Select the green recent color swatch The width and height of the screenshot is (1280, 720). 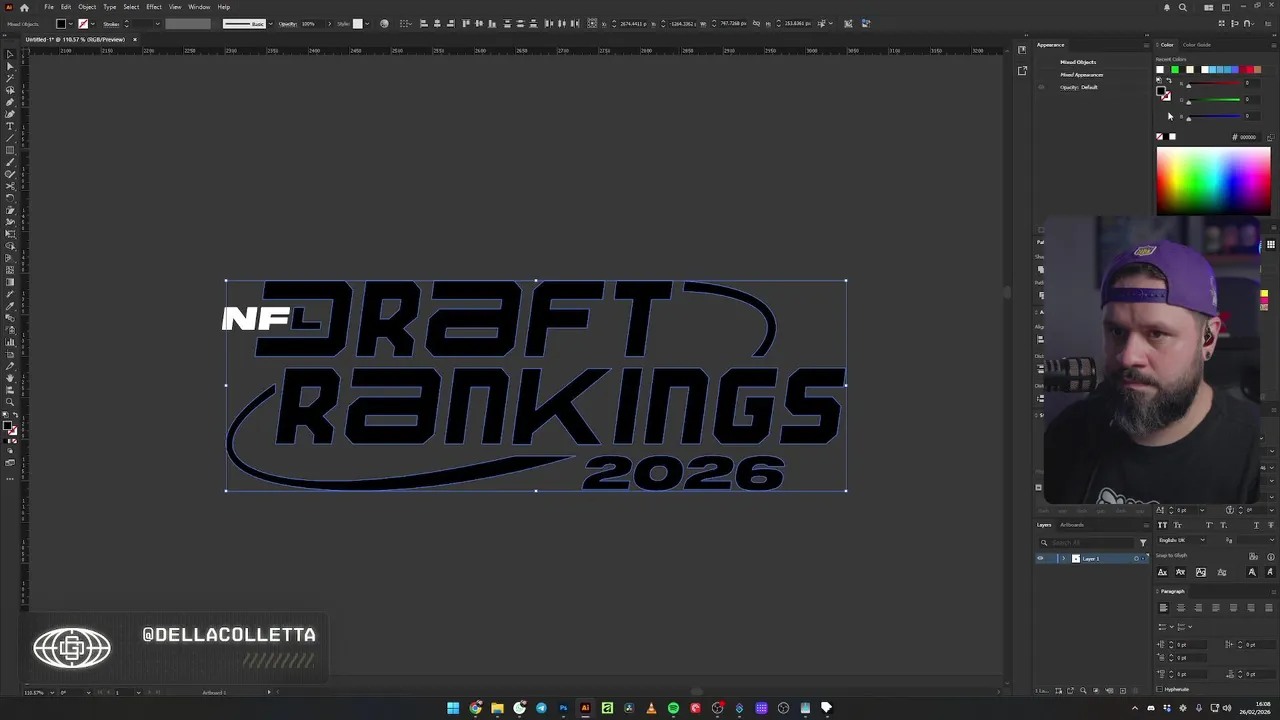[1175, 70]
